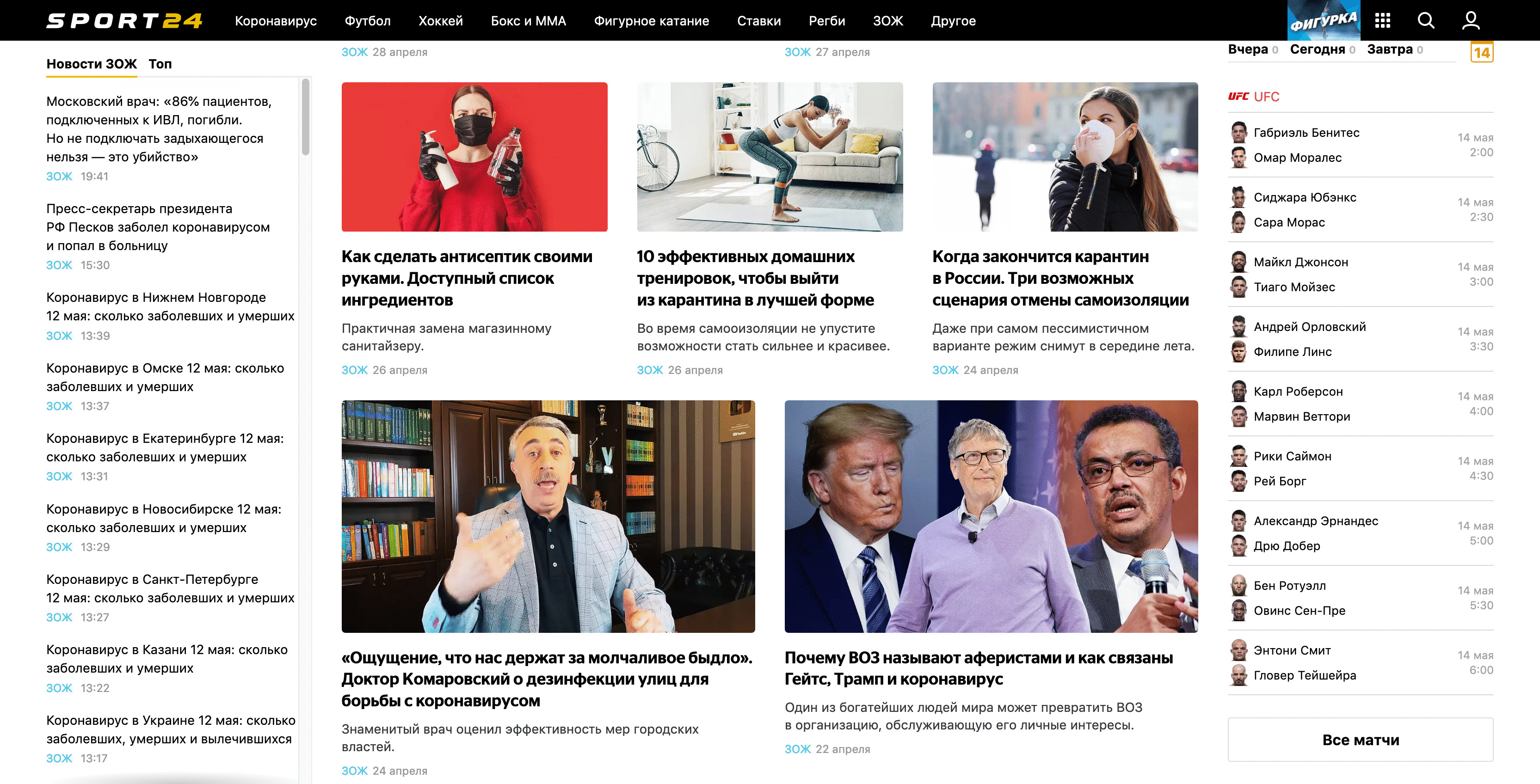Viewport: 1540px width, 784px height.
Task: Click Габриэль Бенитес fighter avatar
Action: [x=1238, y=132]
